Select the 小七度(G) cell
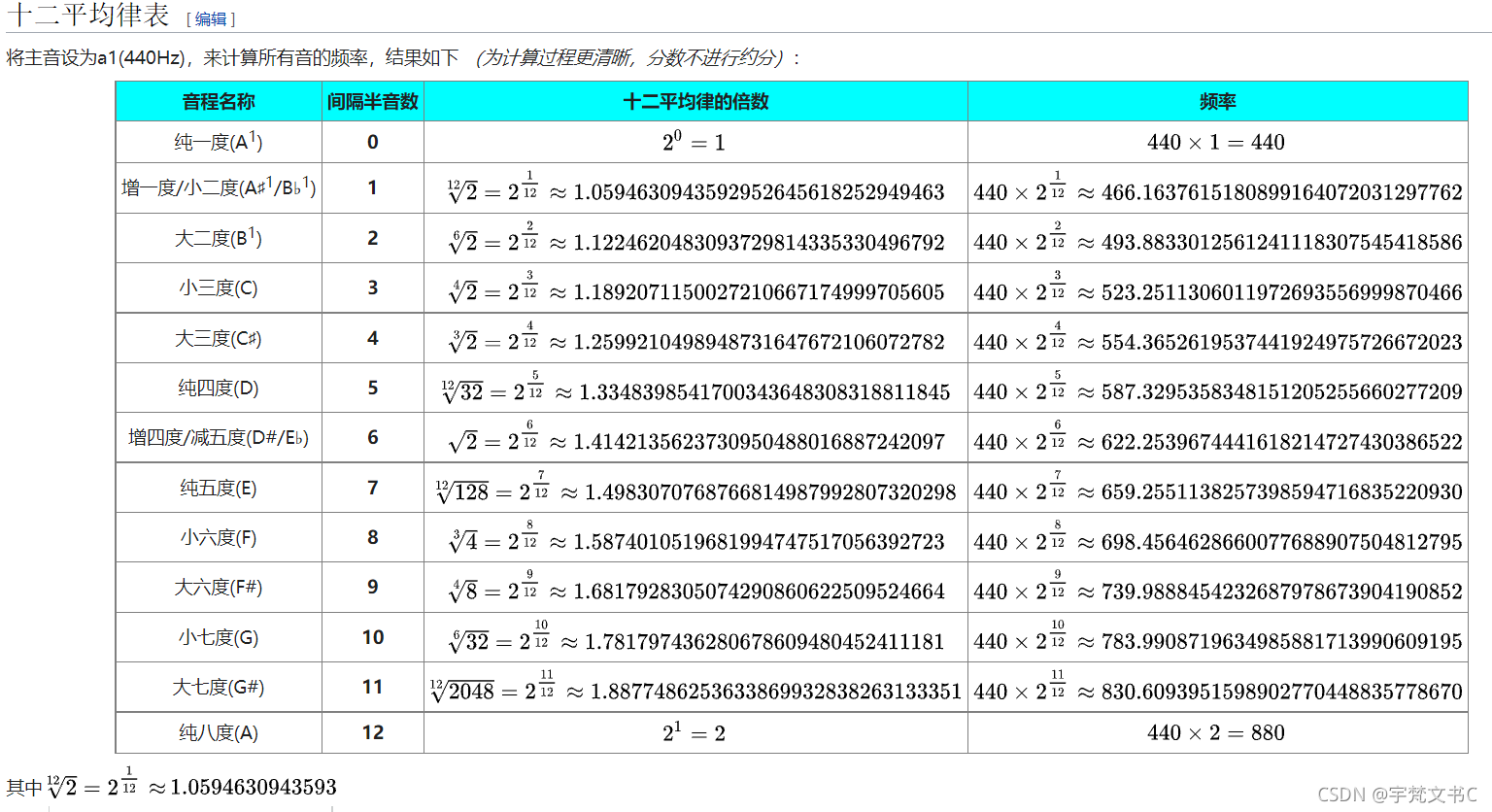 (219, 637)
